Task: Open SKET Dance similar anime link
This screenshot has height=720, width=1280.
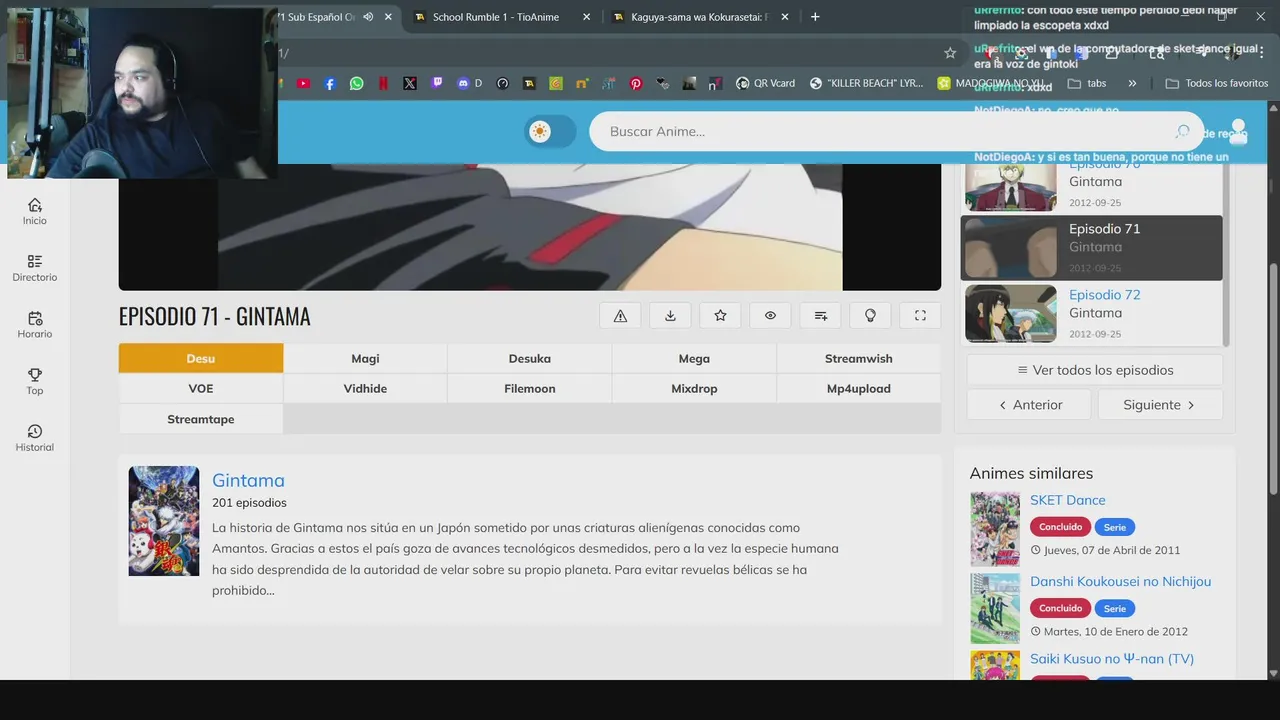Action: click(x=1068, y=500)
